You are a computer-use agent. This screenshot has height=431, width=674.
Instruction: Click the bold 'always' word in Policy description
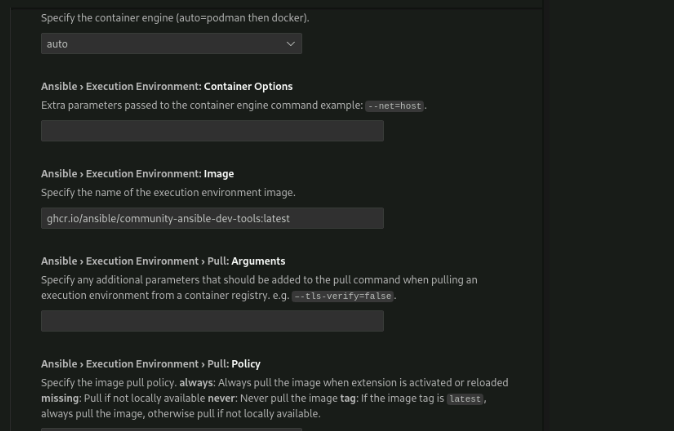194,382
